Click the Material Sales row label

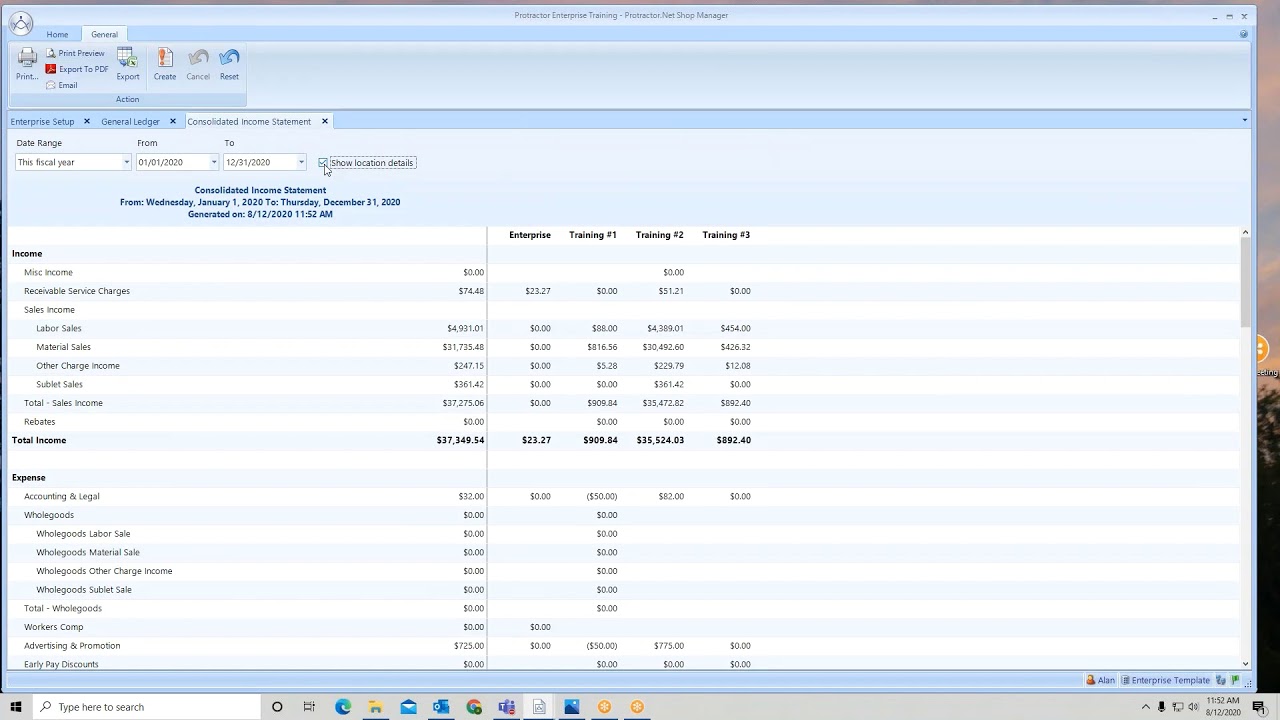pos(63,347)
